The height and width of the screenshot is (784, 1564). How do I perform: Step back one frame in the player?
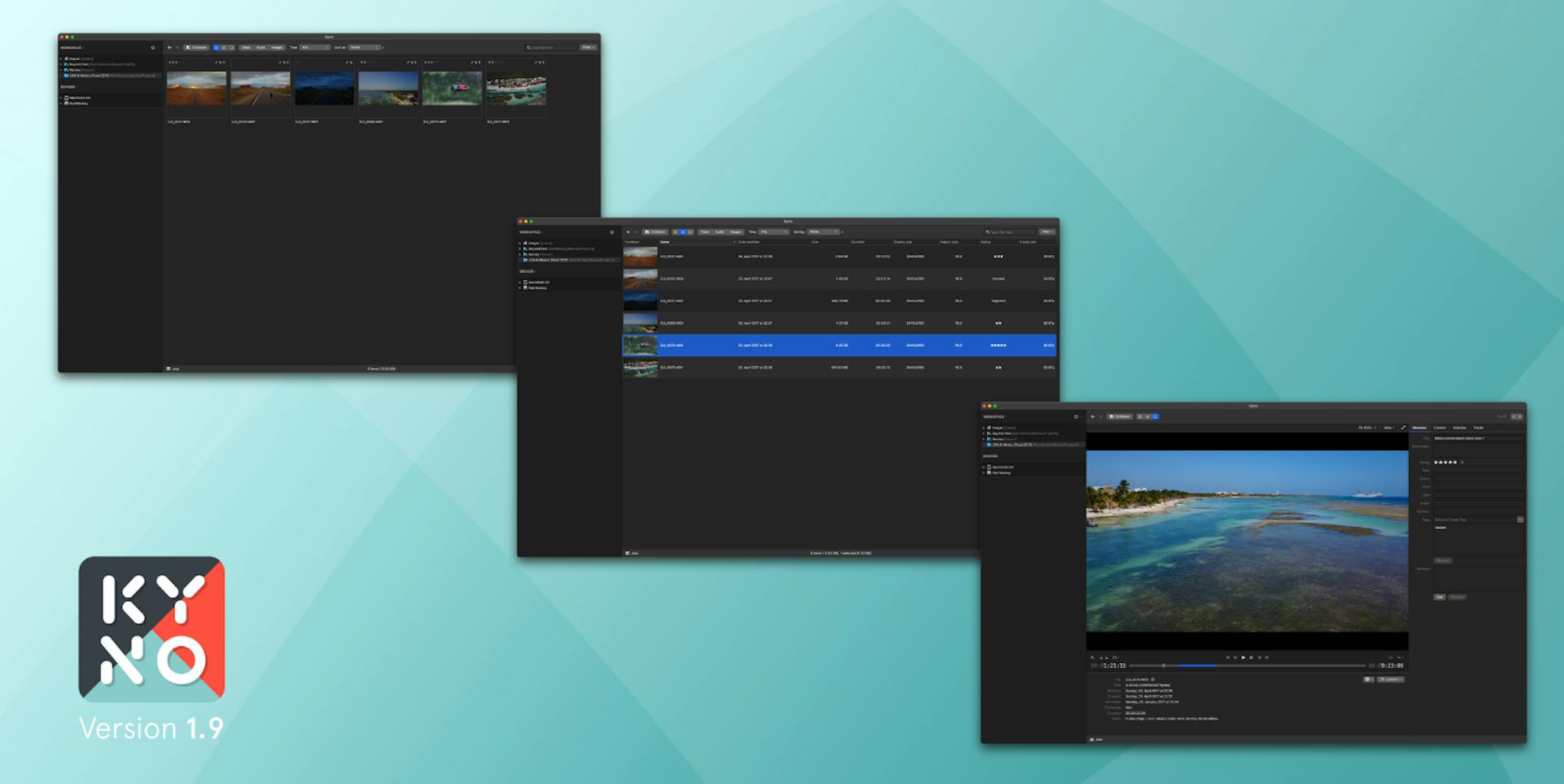[1236, 657]
